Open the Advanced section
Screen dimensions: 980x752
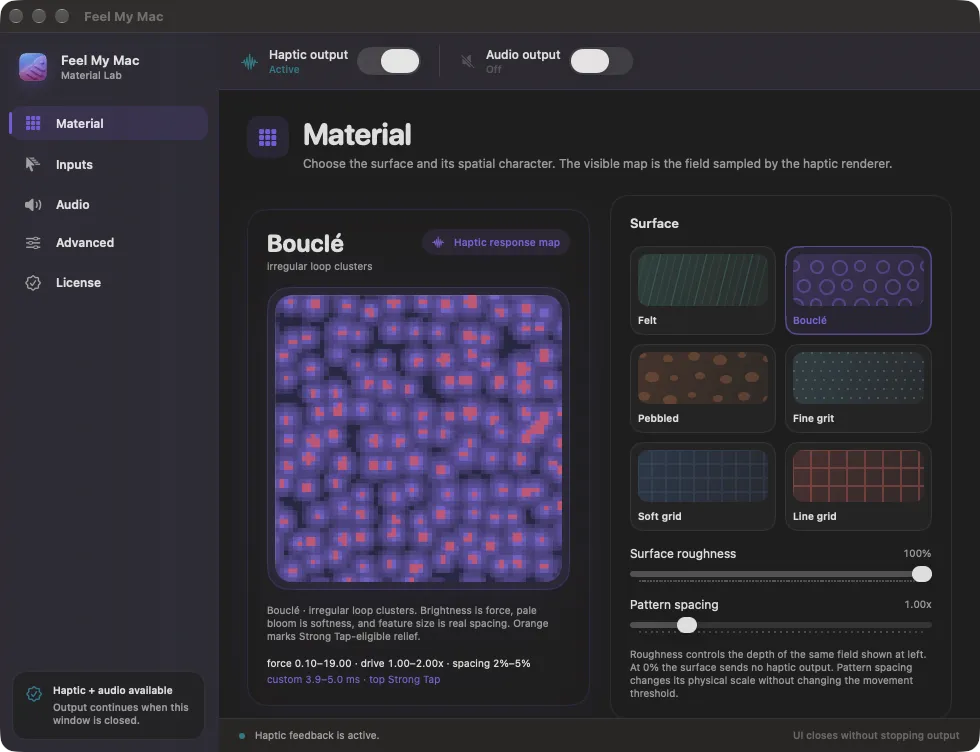click(x=109, y=243)
